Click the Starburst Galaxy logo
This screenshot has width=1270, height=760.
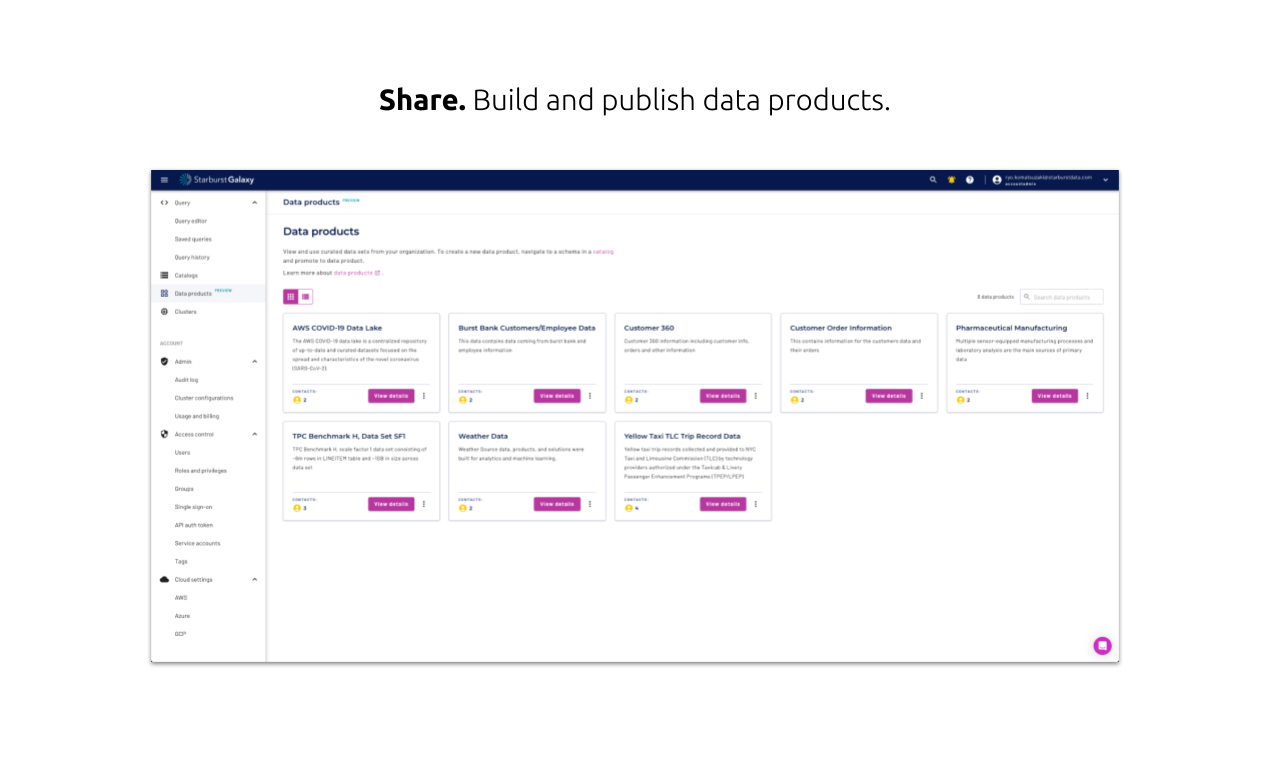click(217, 180)
